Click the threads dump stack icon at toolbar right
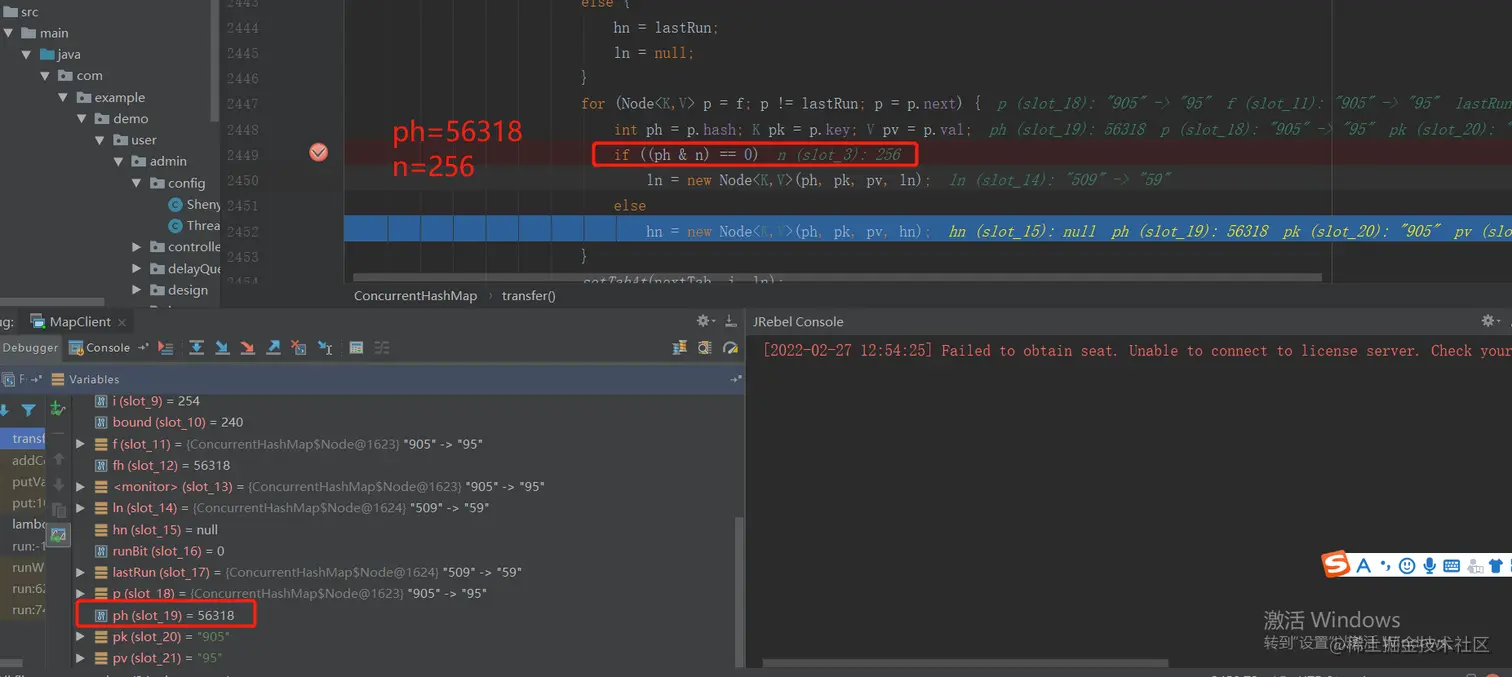The image size is (1512, 677). 680,347
